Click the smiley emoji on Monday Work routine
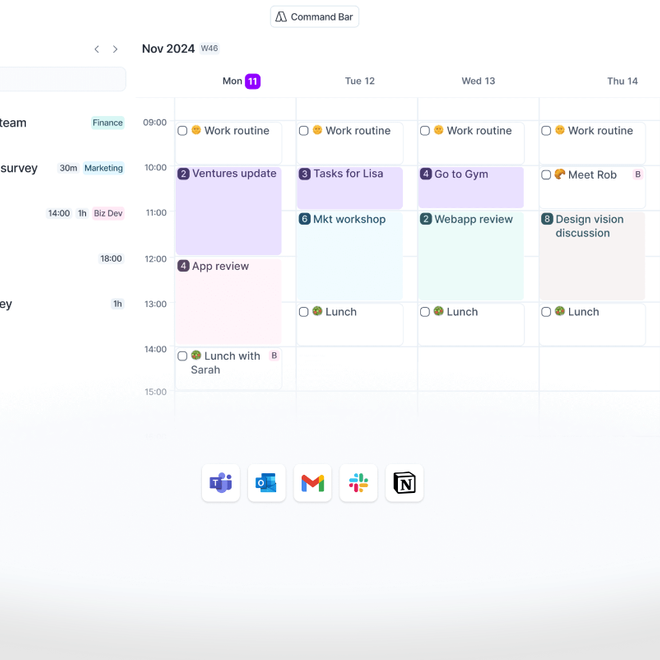Screen dimensions: 660x660 point(196,130)
